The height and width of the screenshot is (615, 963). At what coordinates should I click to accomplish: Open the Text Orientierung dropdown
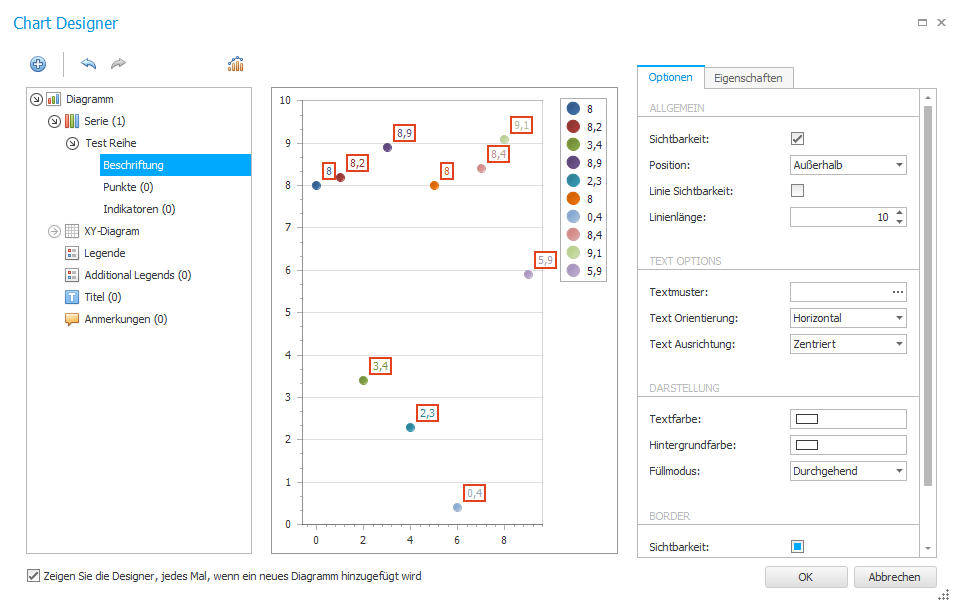[x=848, y=318]
